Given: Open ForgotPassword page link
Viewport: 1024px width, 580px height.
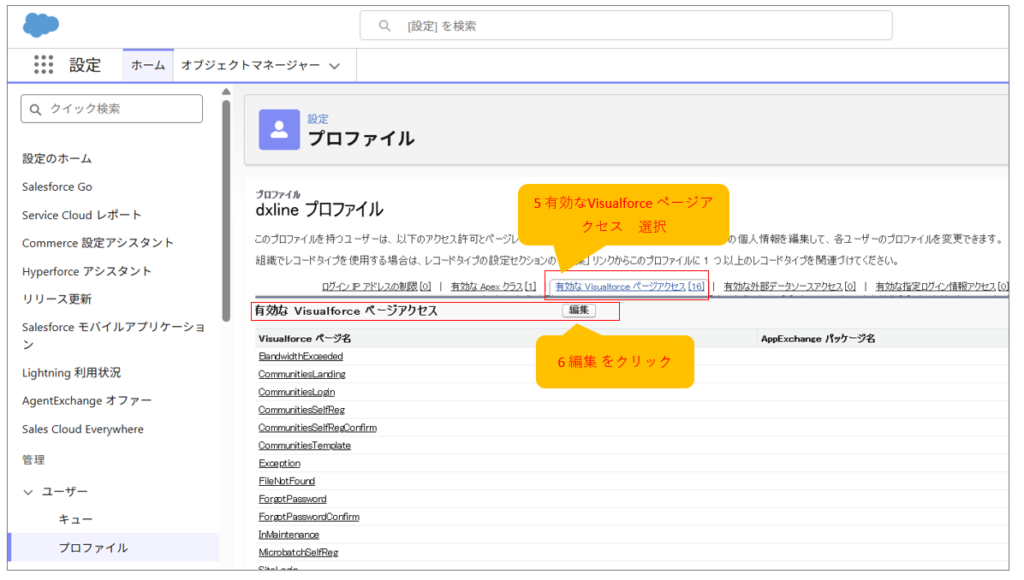Looking at the screenshot, I should coord(293,499).
